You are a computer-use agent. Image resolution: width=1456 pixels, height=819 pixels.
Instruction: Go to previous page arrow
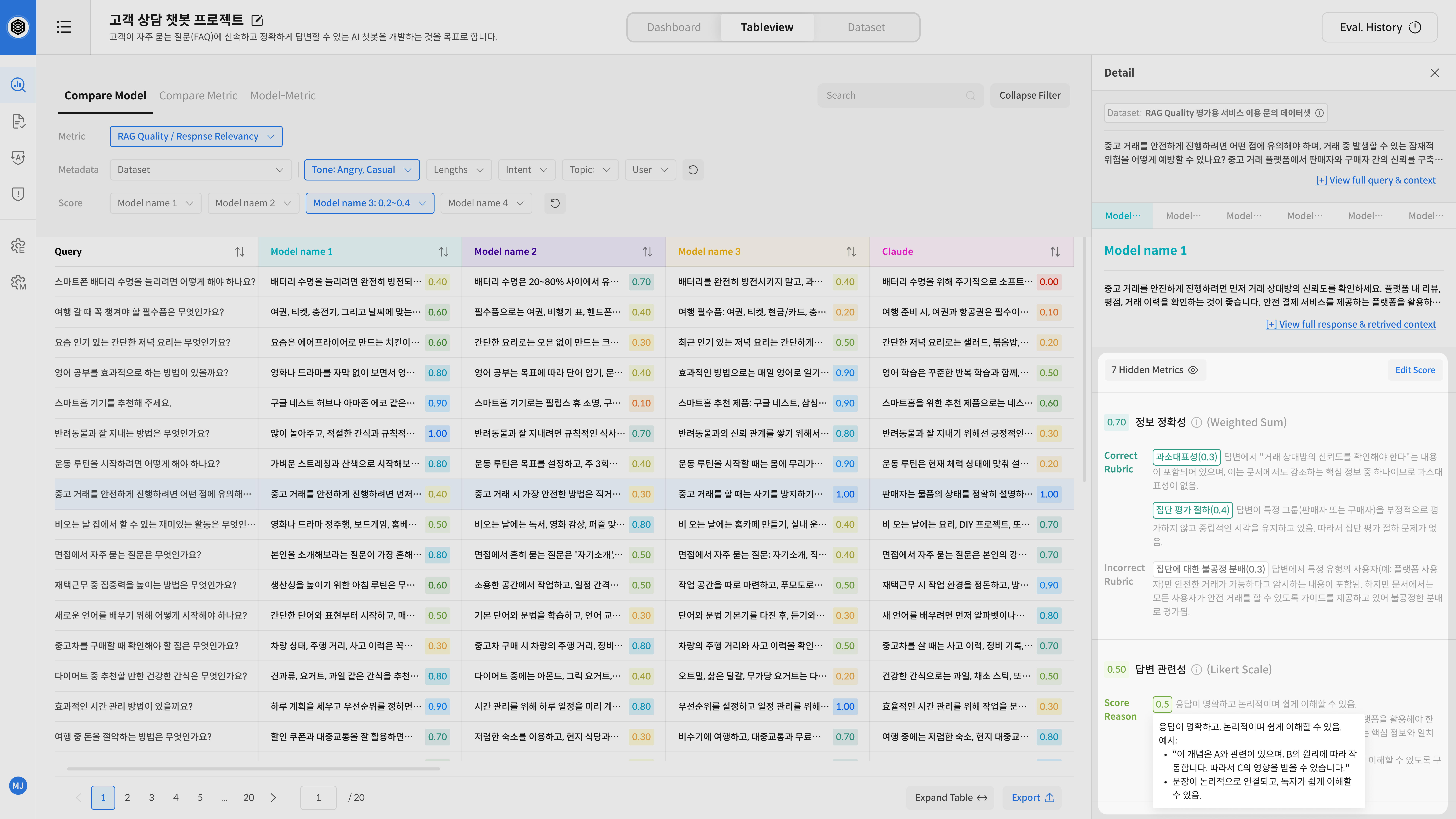pyautogui.click(x=78, y=798)
